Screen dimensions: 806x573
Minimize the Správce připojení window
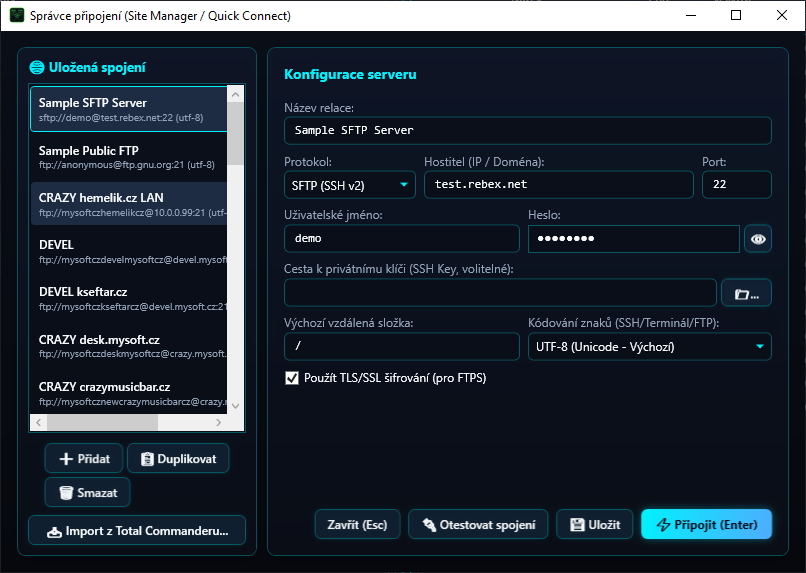point(691,15)
